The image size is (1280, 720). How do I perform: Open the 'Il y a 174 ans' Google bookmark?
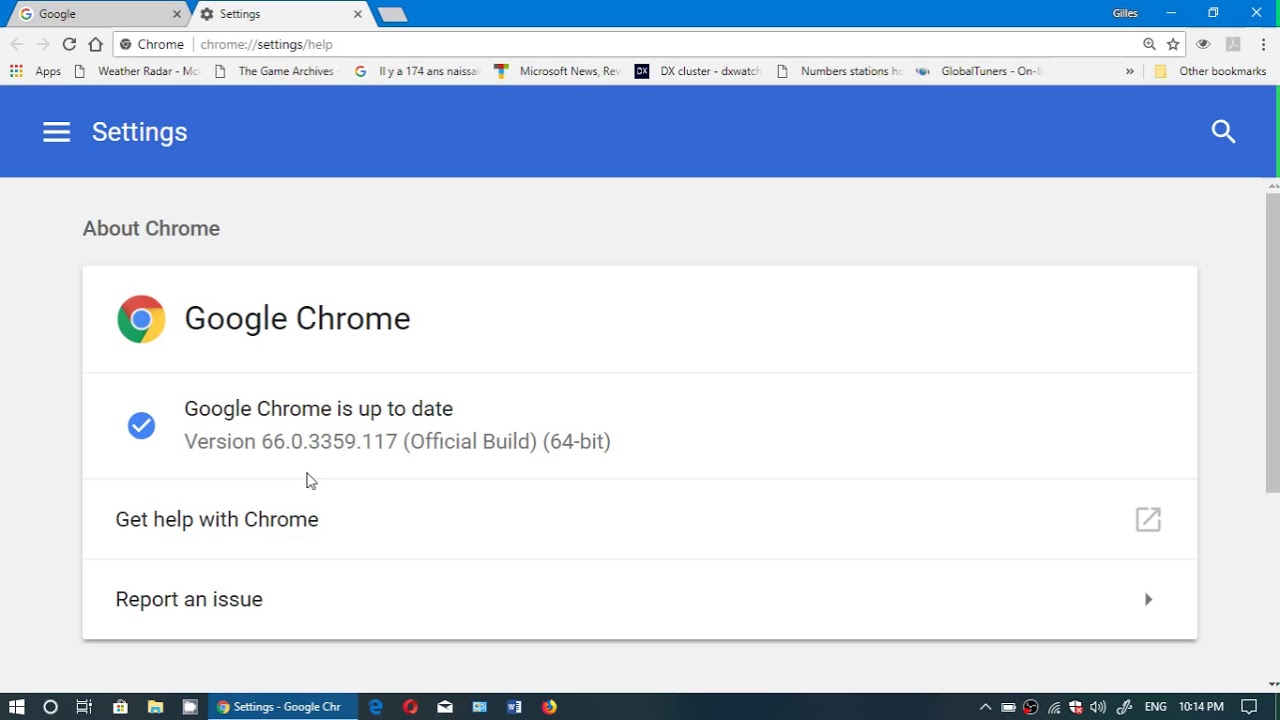pos(418,71)
